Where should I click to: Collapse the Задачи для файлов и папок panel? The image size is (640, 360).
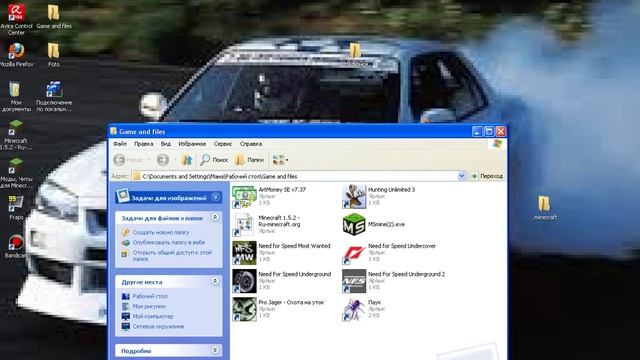(215, 217)
